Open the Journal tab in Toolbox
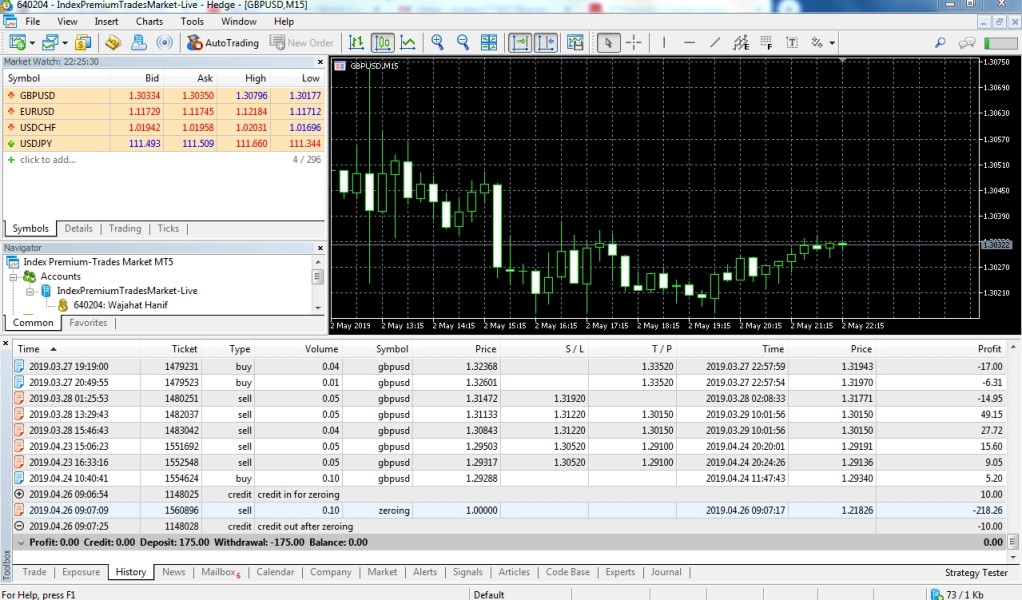1022x600 pixels. (665, 572)
